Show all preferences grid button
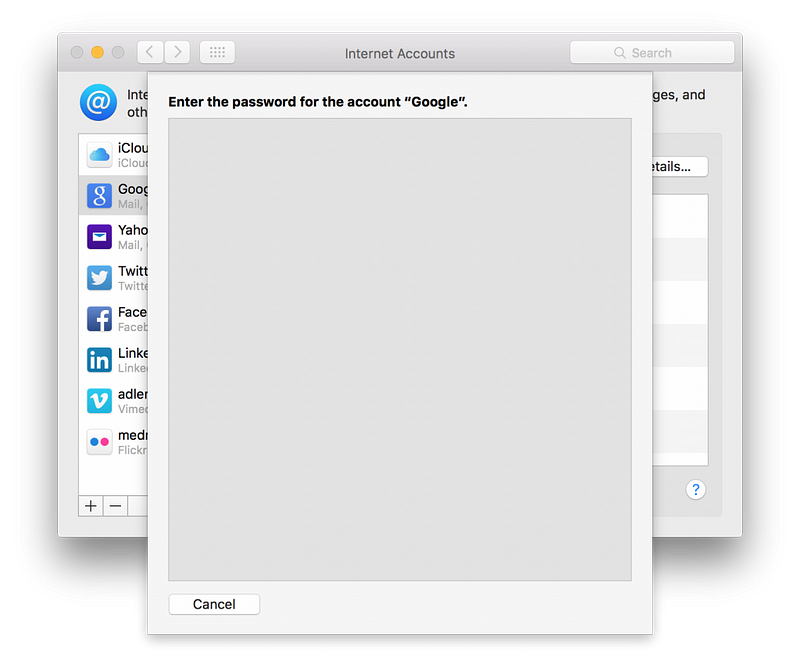The width and height of the screenshot is (800, 656). pos(217,53)
